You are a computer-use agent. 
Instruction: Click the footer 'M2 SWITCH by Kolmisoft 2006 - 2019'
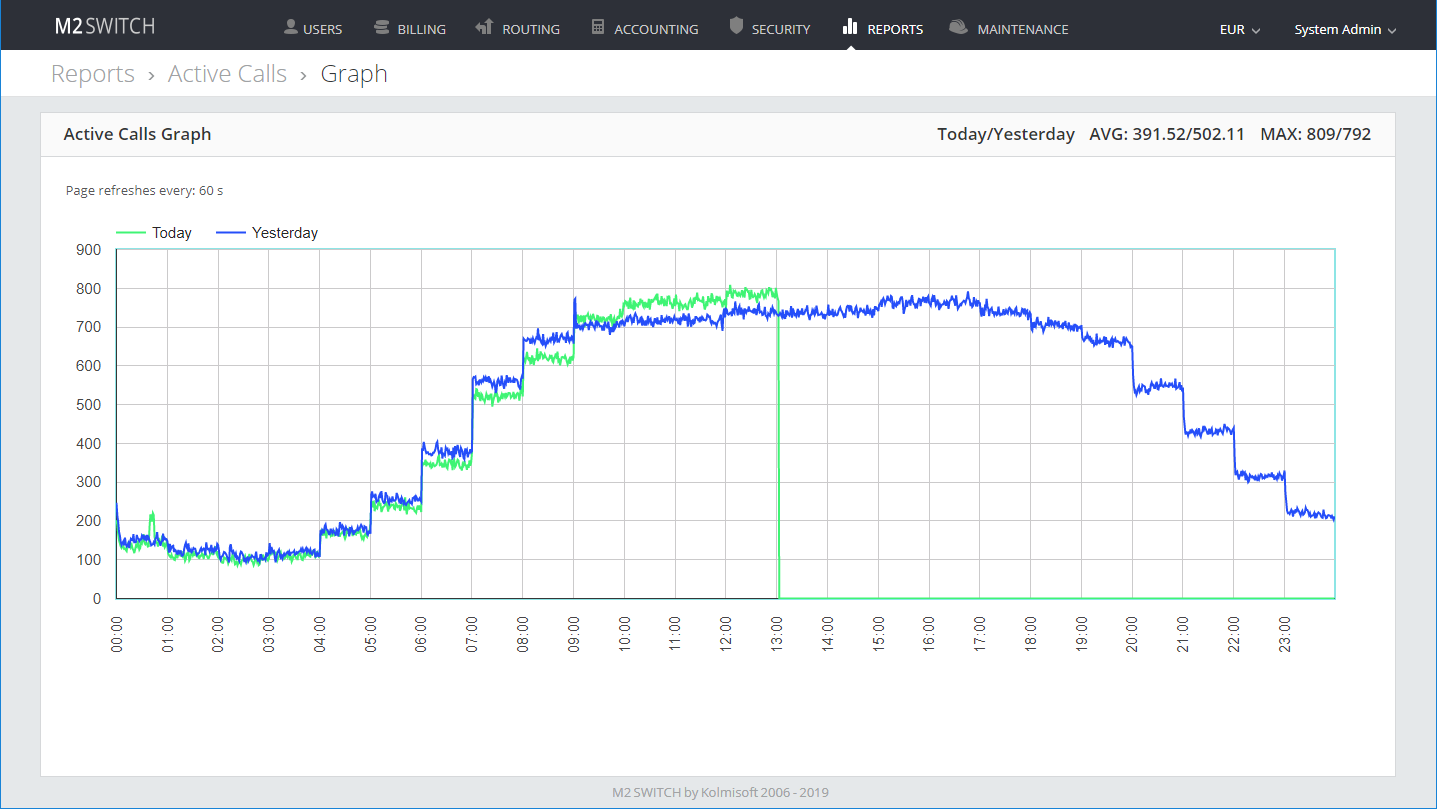[x=720, y=793]
